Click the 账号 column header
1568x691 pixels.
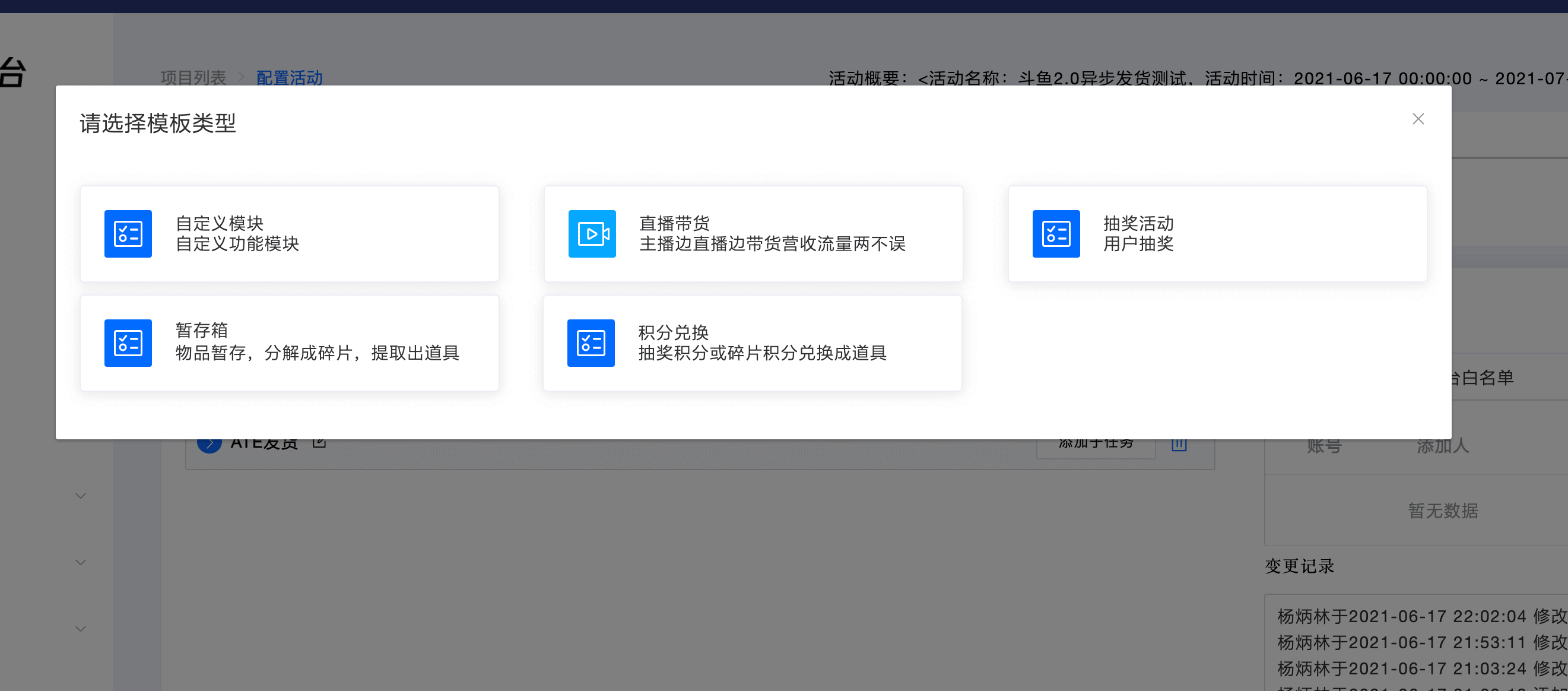click(x=1324, y=446)
